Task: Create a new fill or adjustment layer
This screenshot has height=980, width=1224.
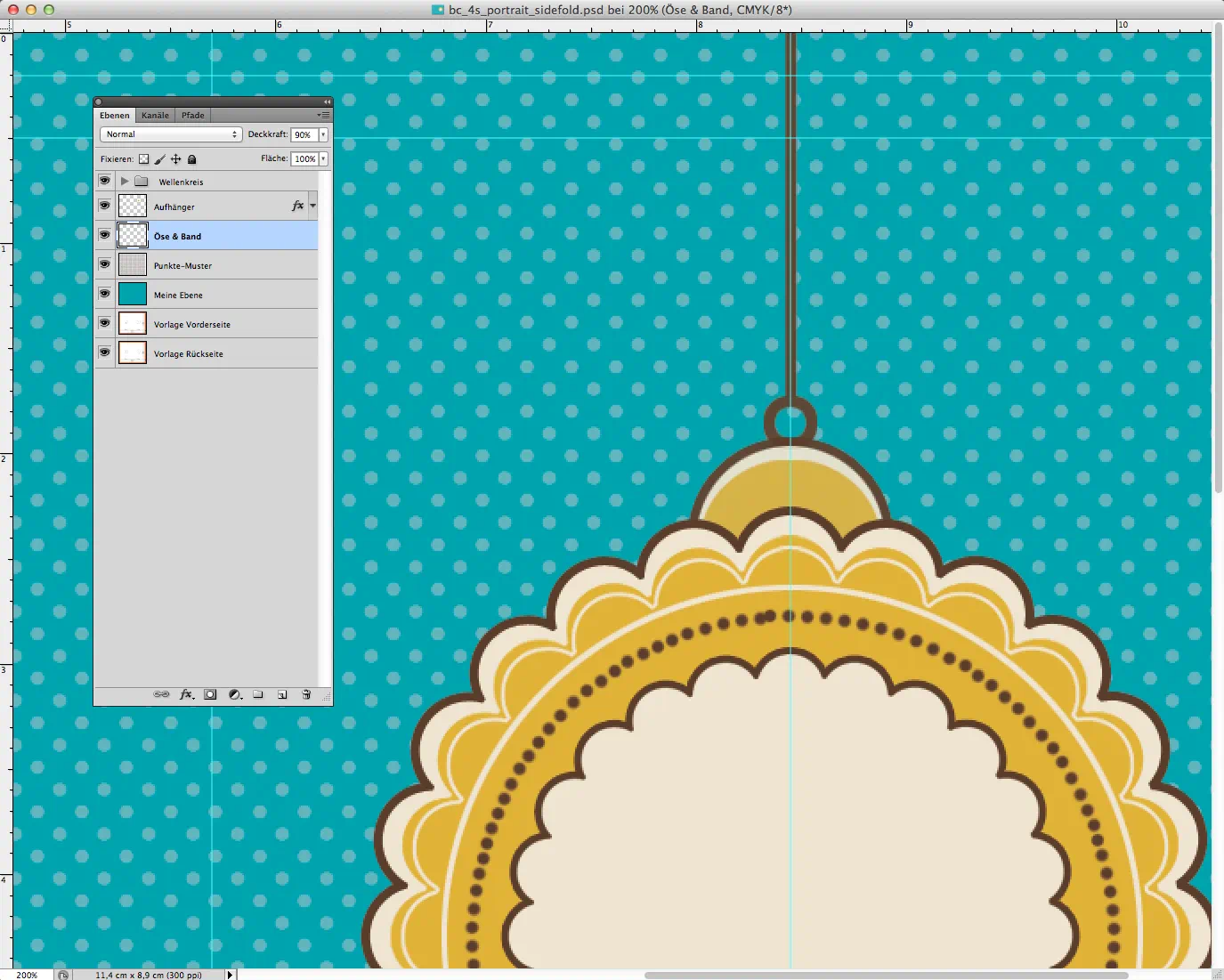Action: 235,694
